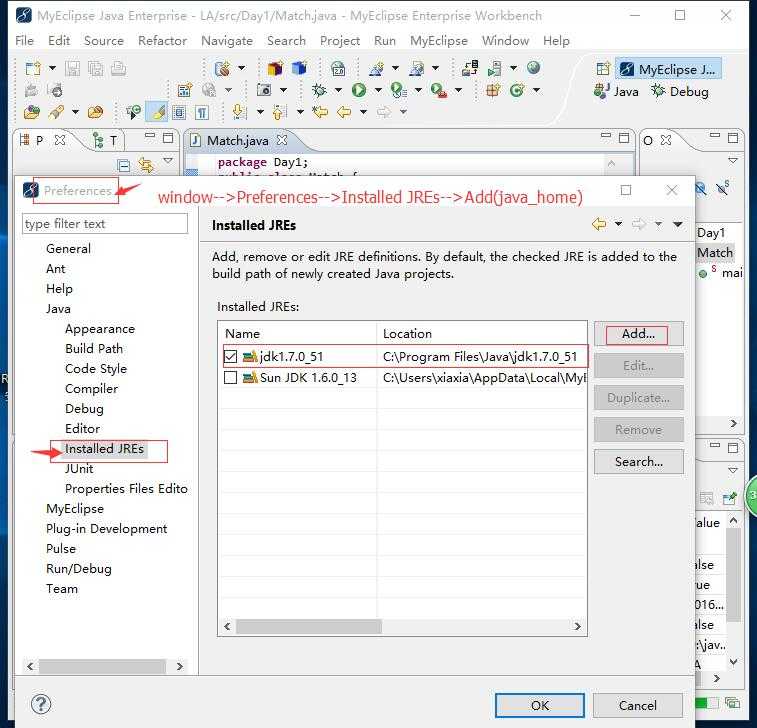Click the Cancel button

point(637,705)
